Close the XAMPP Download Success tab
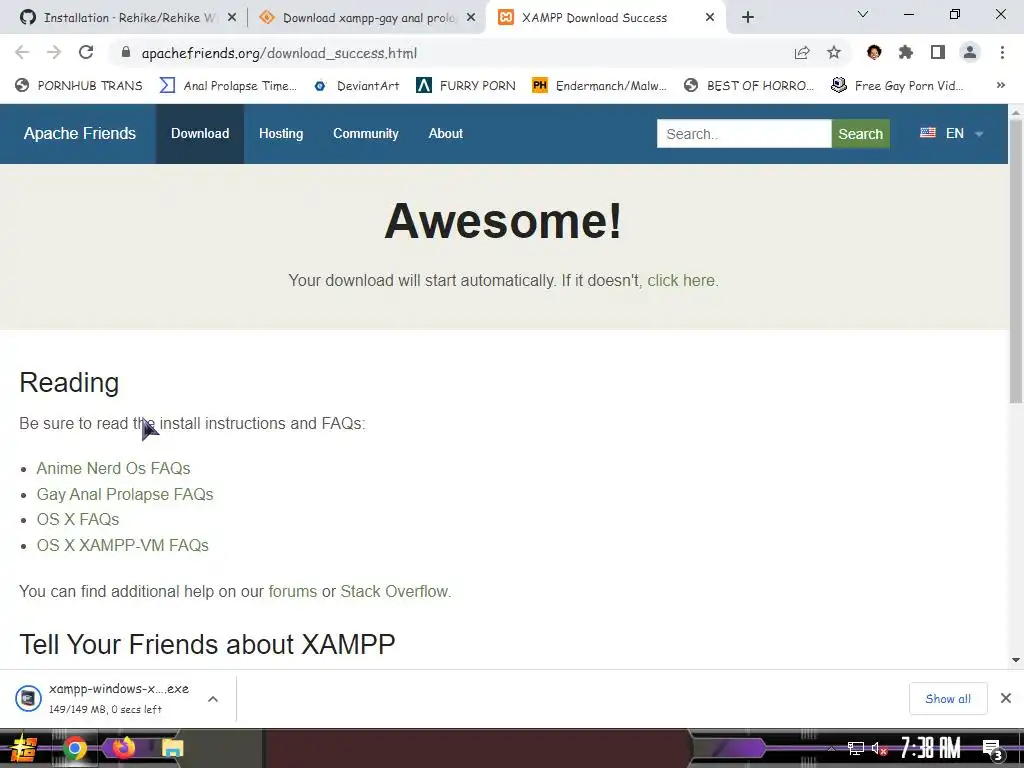This screenshot has height=768, width=1024. tap(710, 18)
